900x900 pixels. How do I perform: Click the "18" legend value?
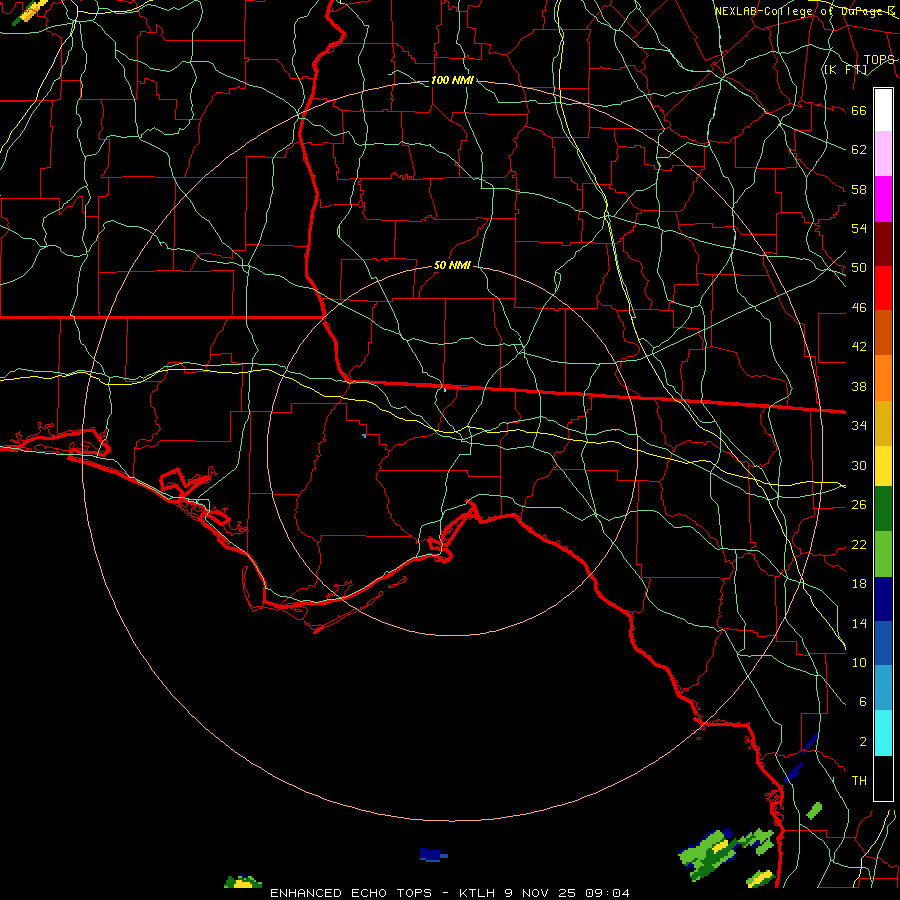pyautogui.click(x=859, y=584)
